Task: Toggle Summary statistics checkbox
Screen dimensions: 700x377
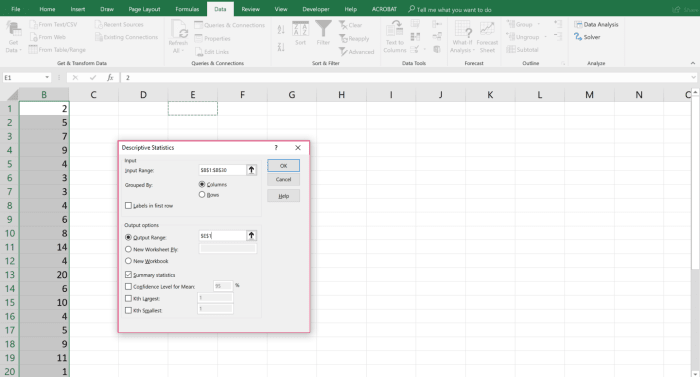Action: pyautogui.click(x=129, y=275)
